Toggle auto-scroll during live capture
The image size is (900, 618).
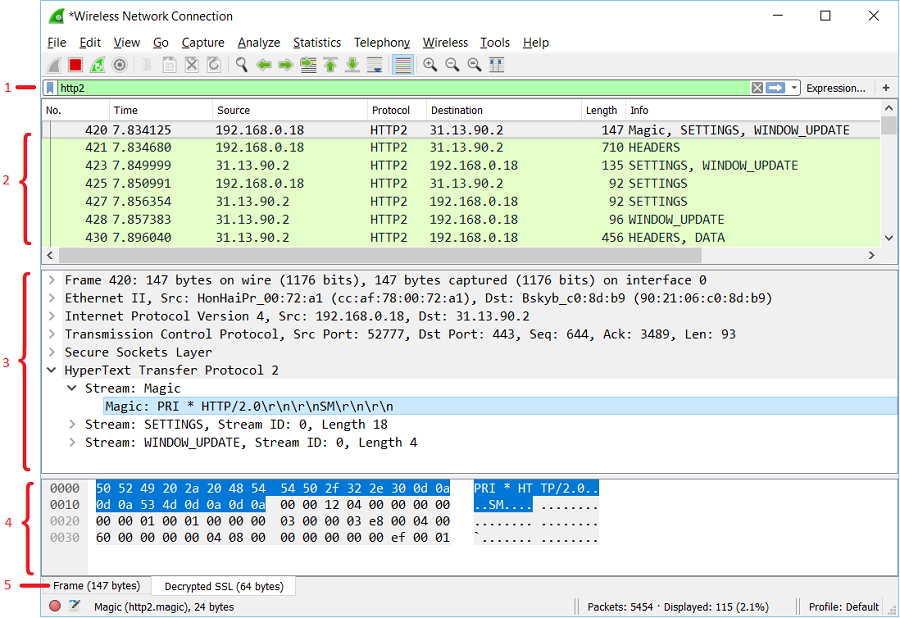coord(375,64)
